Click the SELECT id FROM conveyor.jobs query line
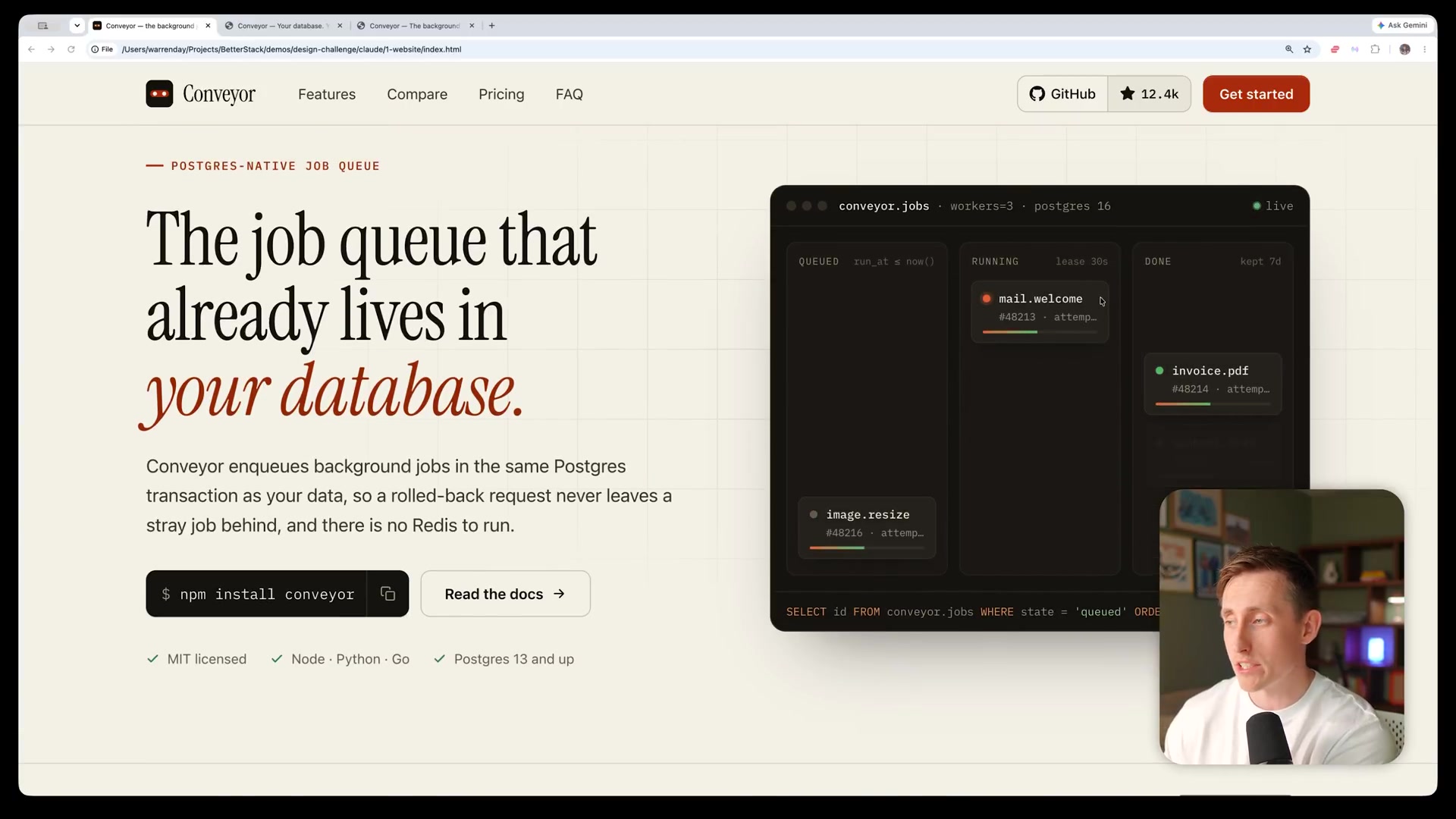 pos(972,612)
